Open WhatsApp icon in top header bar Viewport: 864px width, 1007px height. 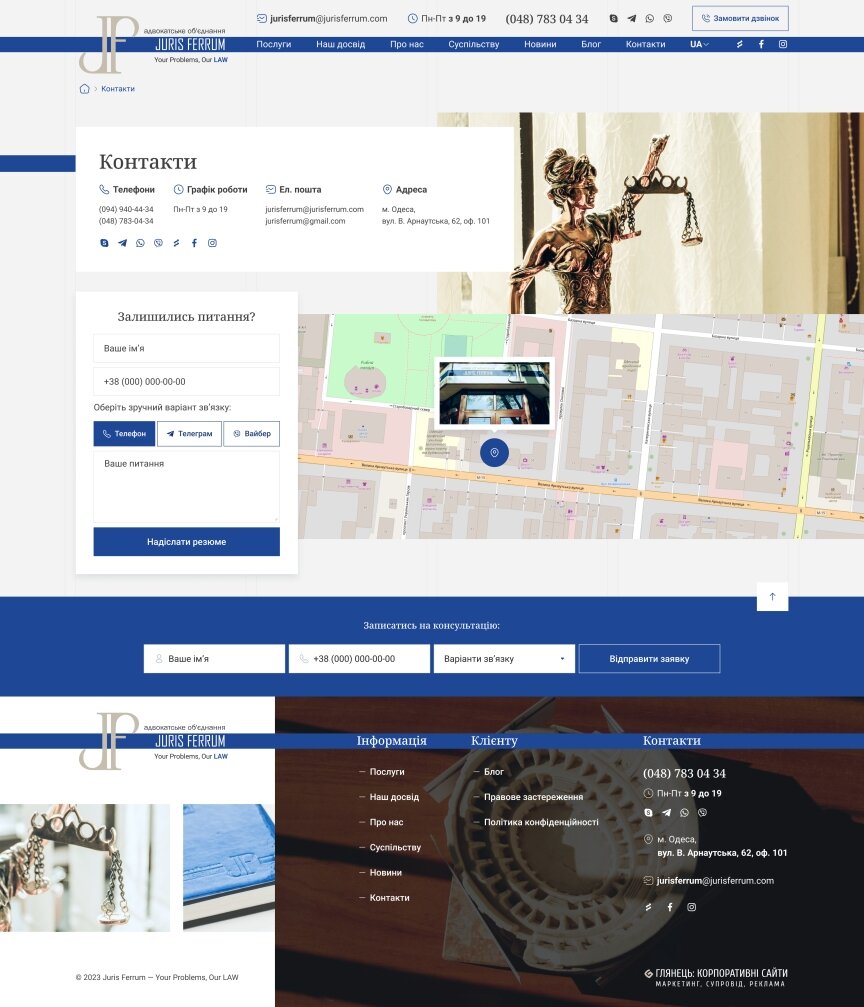tap(649, 19)
